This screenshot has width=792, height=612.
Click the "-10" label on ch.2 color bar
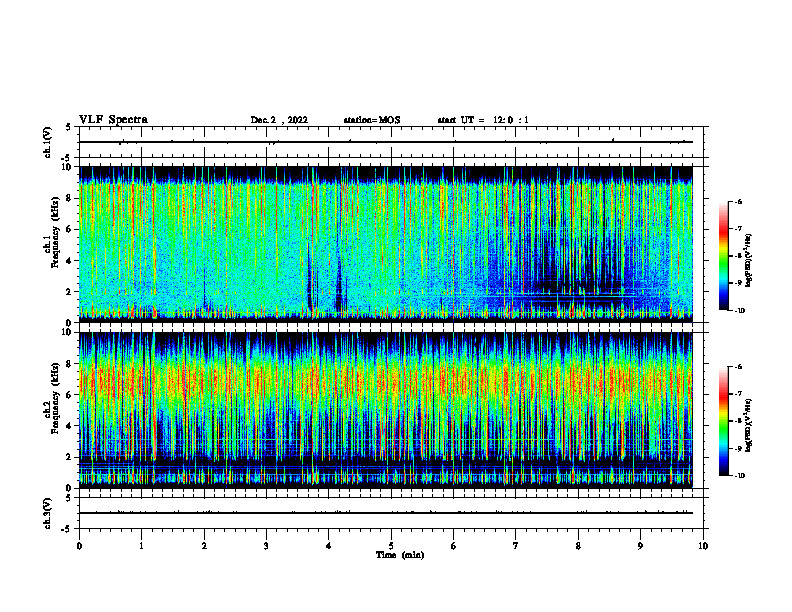tap(739, 476)
